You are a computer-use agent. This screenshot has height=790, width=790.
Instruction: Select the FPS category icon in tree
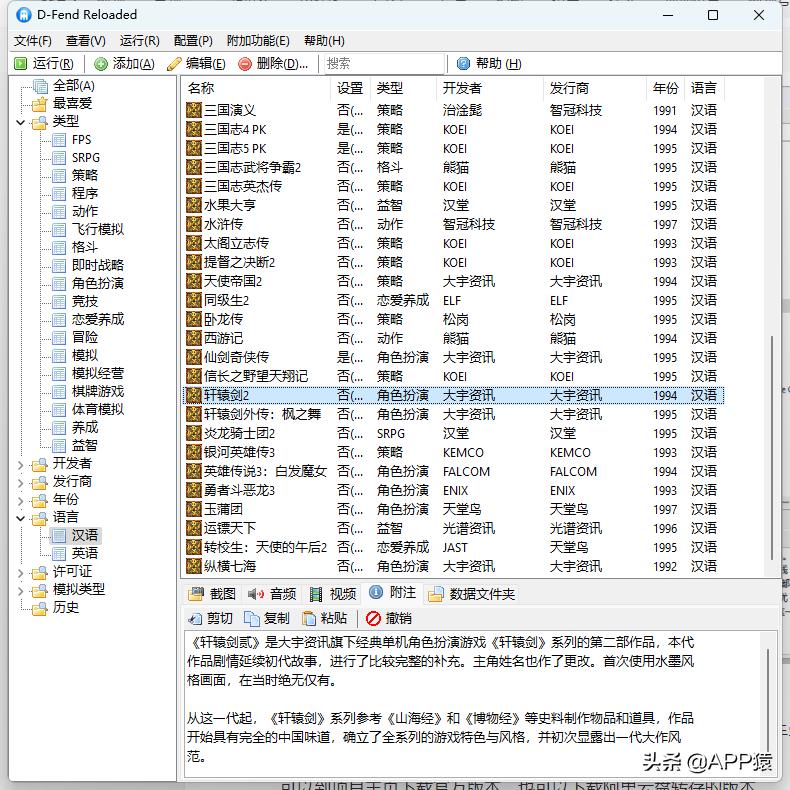point(59,140)
